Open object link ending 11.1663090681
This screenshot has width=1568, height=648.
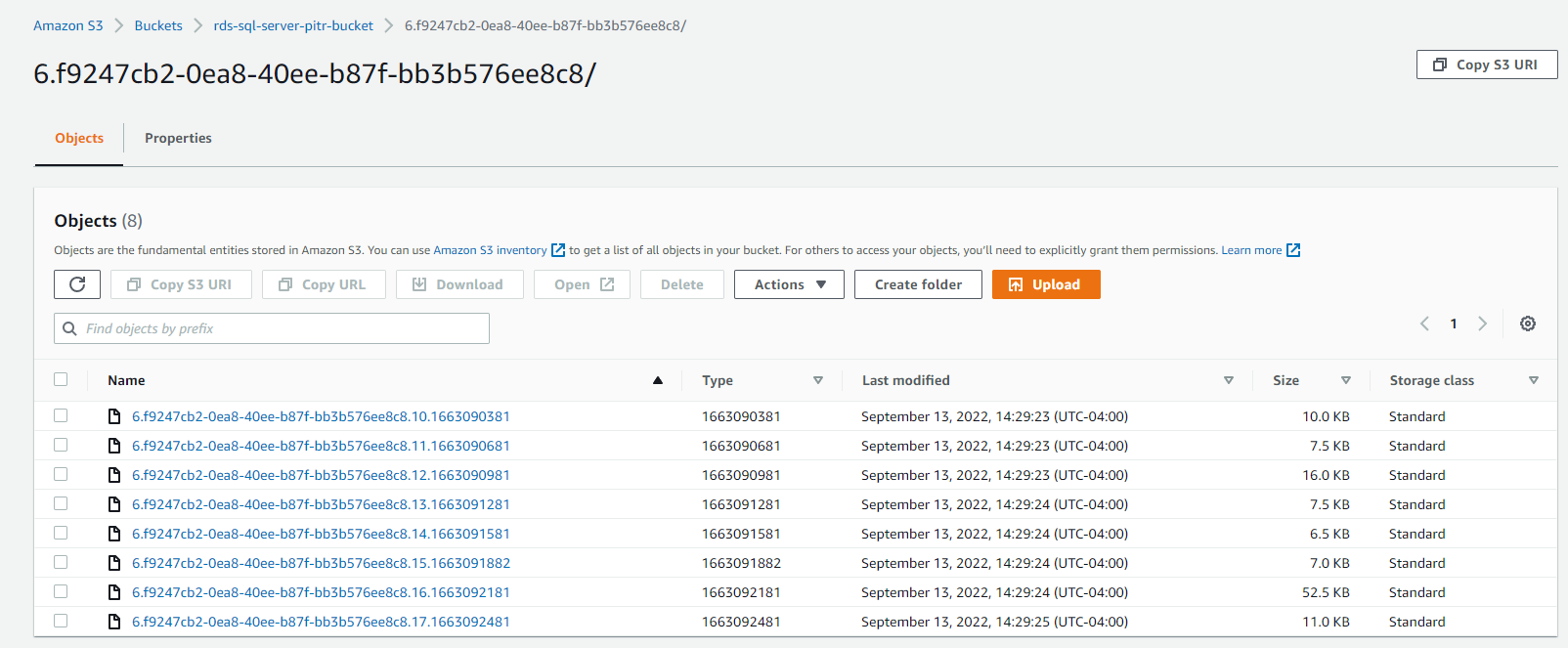(x=321, y=446)
